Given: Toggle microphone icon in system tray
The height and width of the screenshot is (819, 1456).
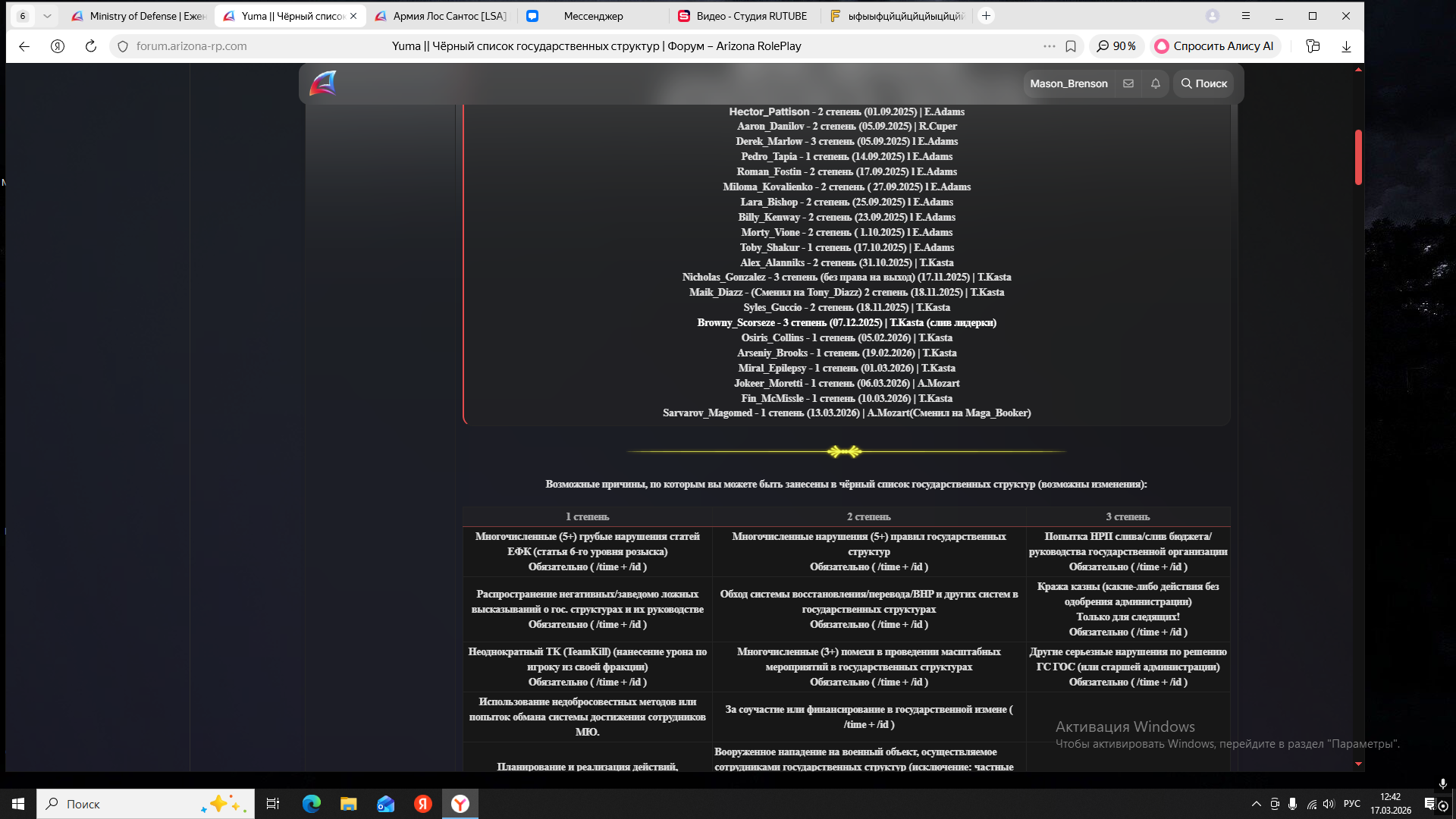Looking at the screenshot, I should pyautogui.click(x=1292, y=804).
